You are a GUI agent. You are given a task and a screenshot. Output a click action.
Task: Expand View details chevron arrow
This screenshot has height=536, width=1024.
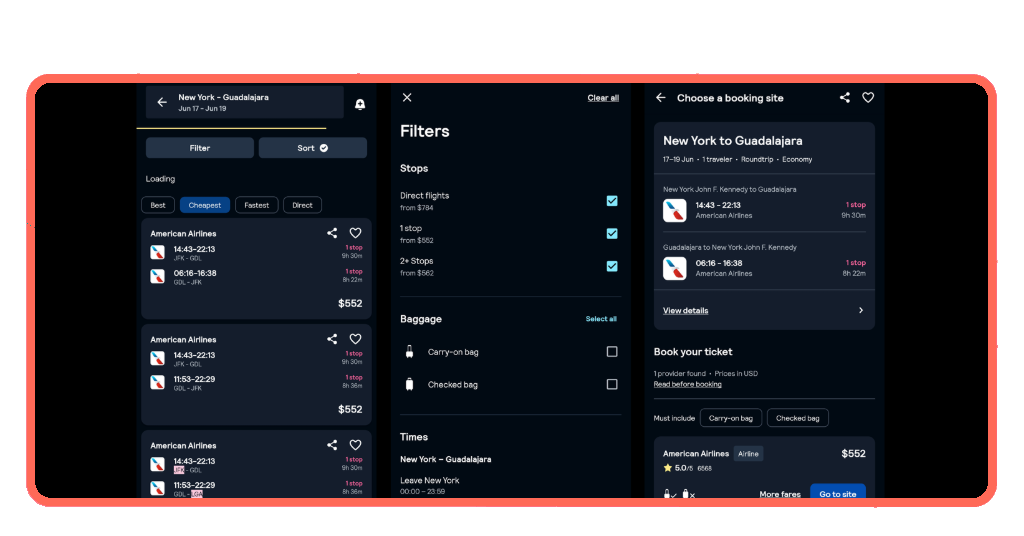click(861, 310)
